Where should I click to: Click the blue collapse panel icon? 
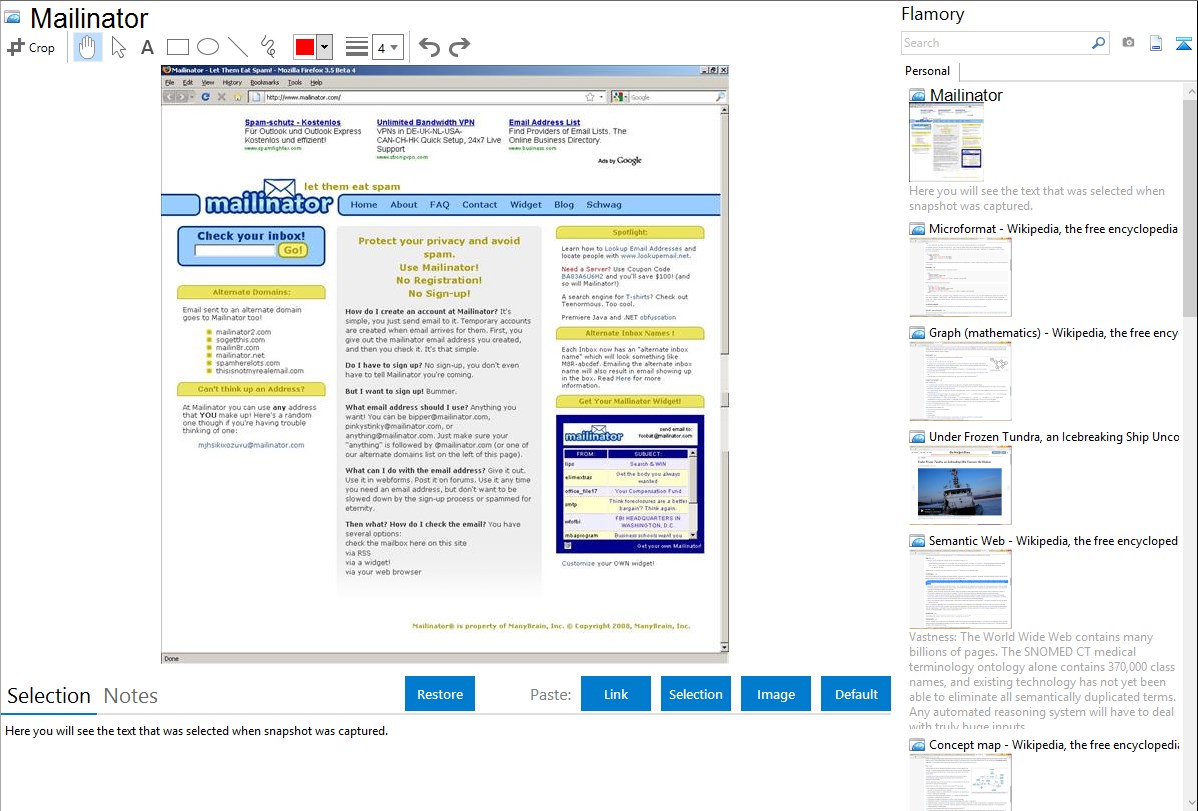(1183, 44)
